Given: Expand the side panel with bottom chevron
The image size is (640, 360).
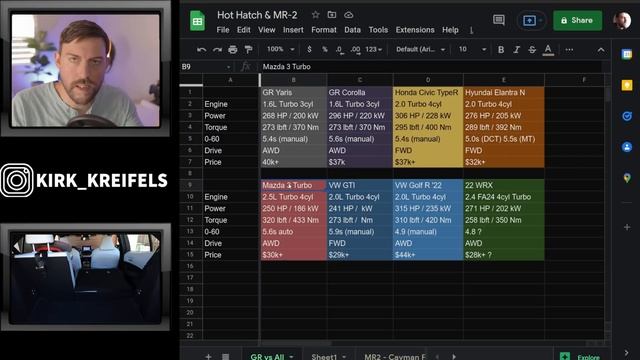Looking at the screenshot, I should 627,353.
